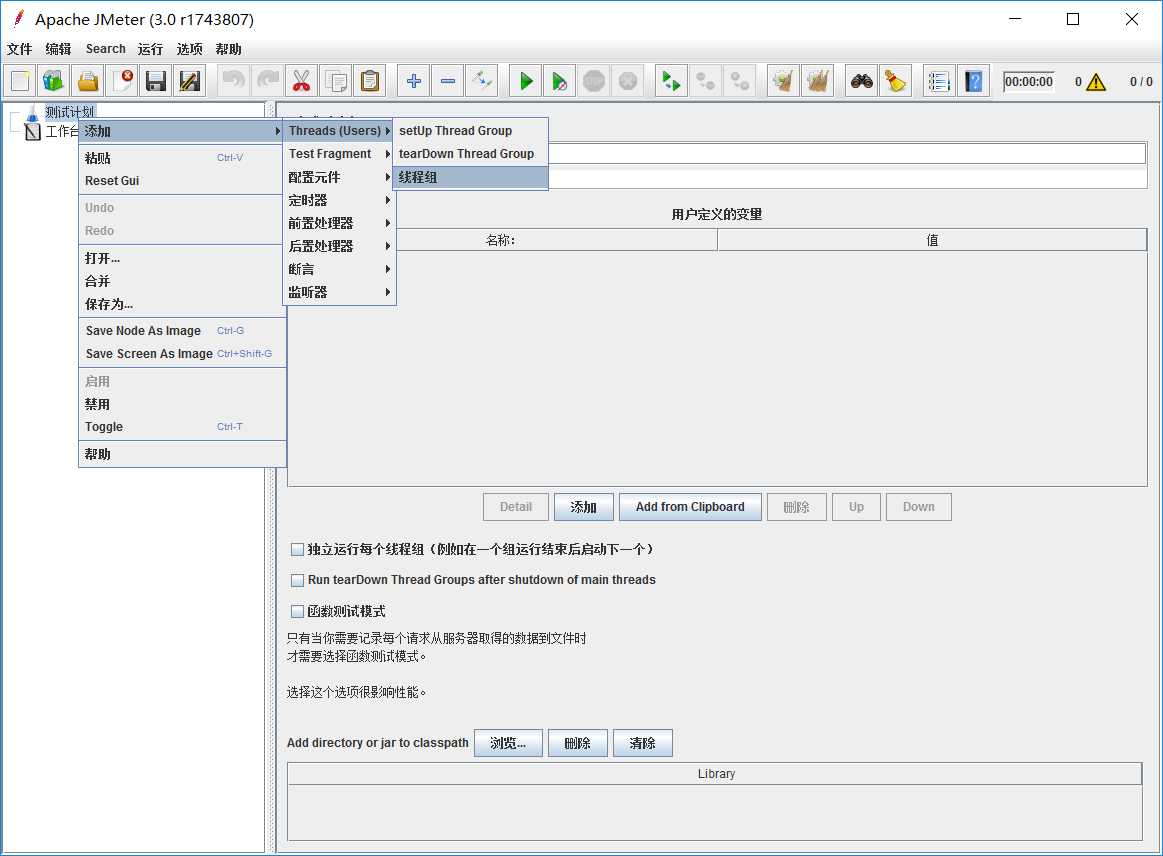
Task: Click the Remote start icon
Action: [x=671, y=81]
